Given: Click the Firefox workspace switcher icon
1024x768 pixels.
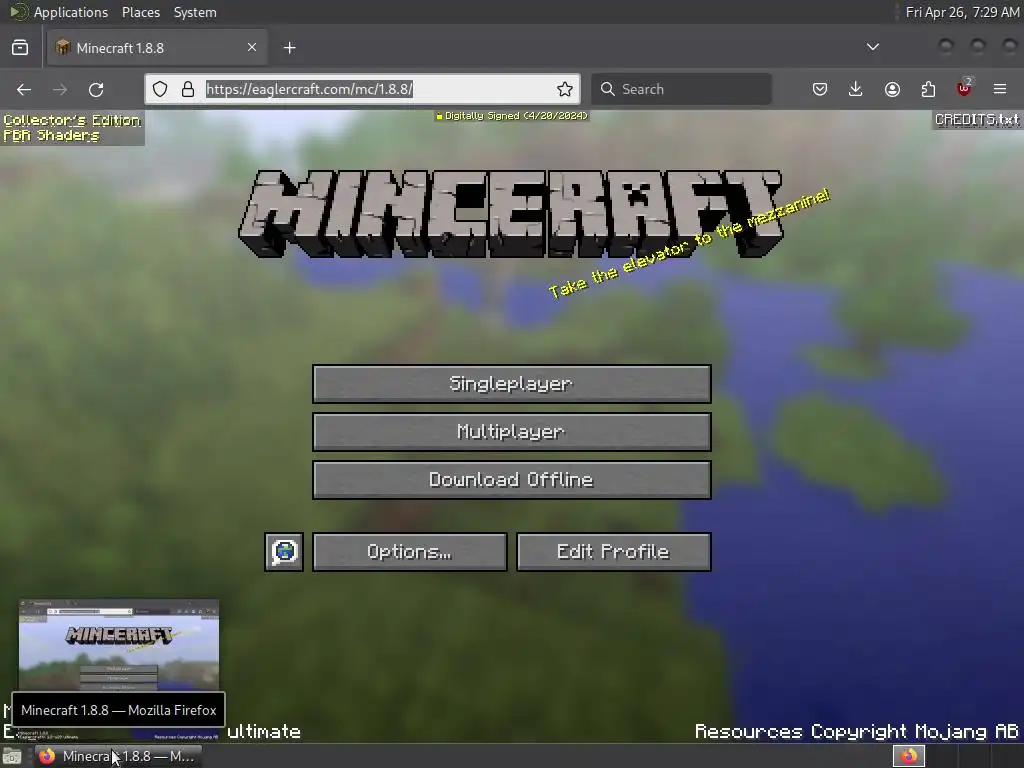Looking at the screenshot, I should pos(909,756).
